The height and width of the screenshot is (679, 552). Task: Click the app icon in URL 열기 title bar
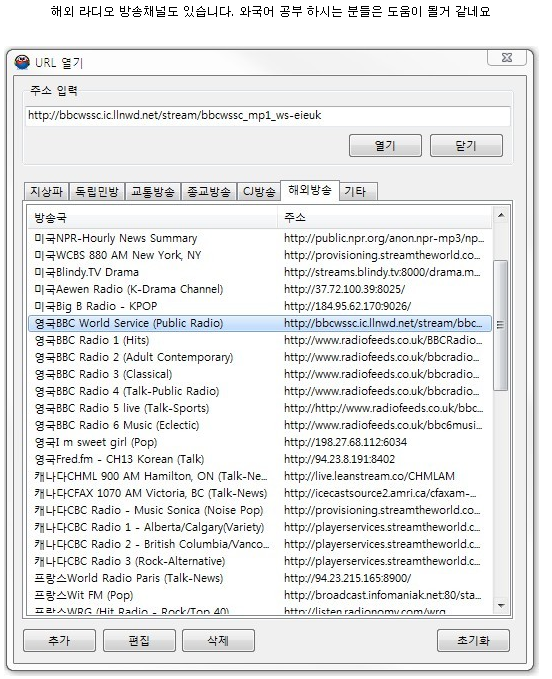pos(22,62)
